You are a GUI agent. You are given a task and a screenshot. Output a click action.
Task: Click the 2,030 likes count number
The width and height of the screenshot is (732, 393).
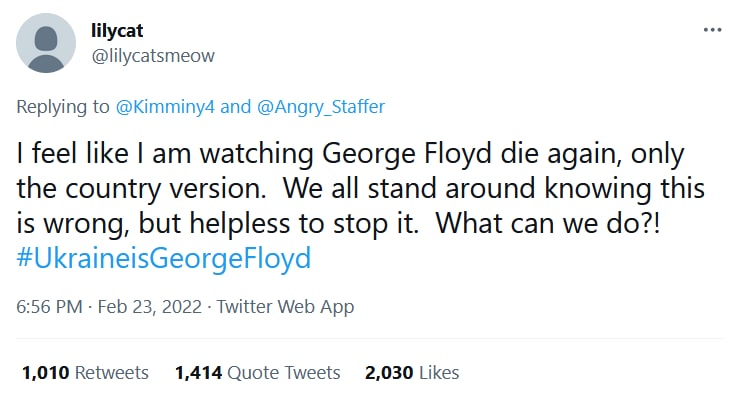coord(389,372)
